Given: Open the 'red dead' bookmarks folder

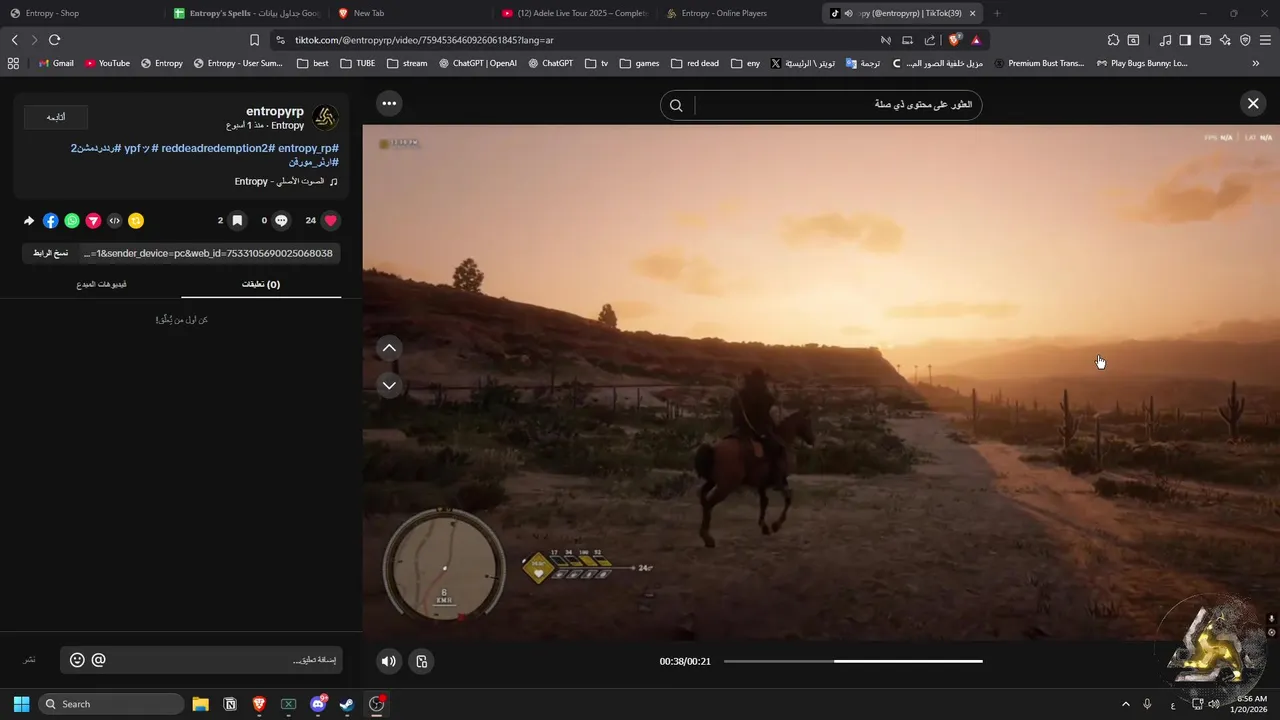Looking at the screenshot, I should click(695, 63).
